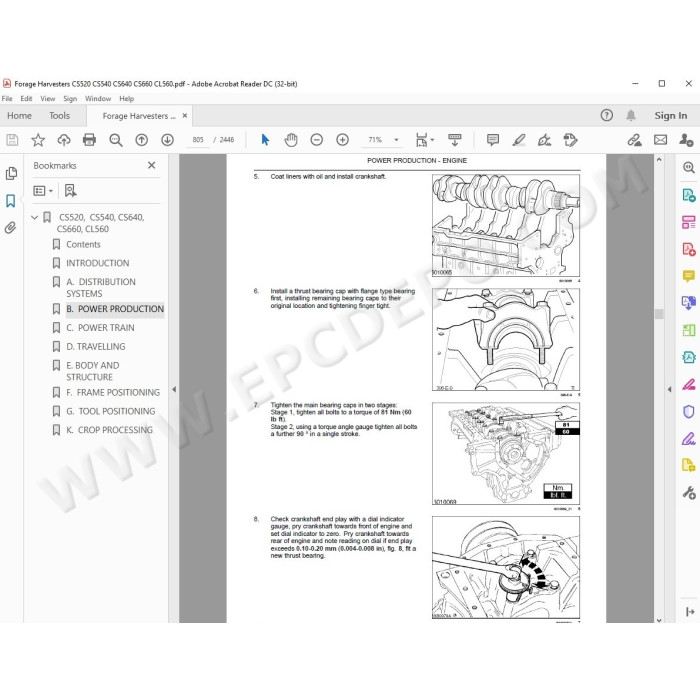Image resolution: width=700 pixels, height=700 pixels.
Task: Select the highlighter pen tool
Action: click(x=518, y=140)
